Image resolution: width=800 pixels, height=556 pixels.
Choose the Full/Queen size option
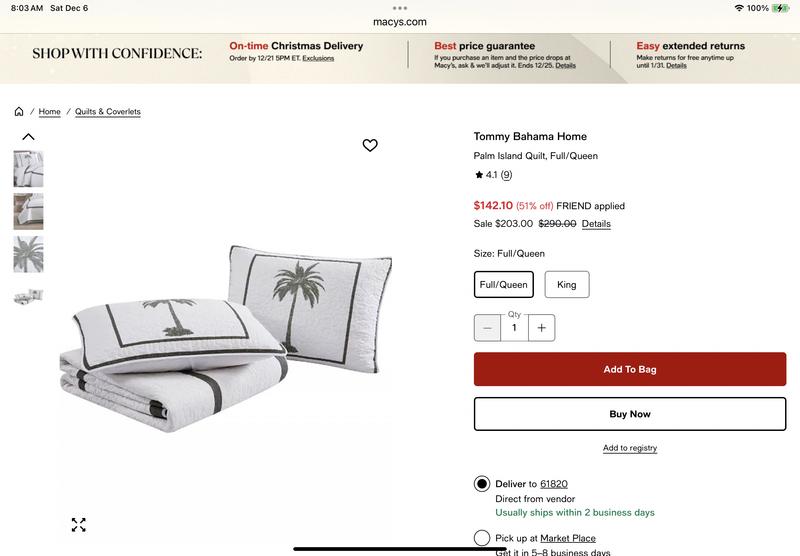pos(504,285)
